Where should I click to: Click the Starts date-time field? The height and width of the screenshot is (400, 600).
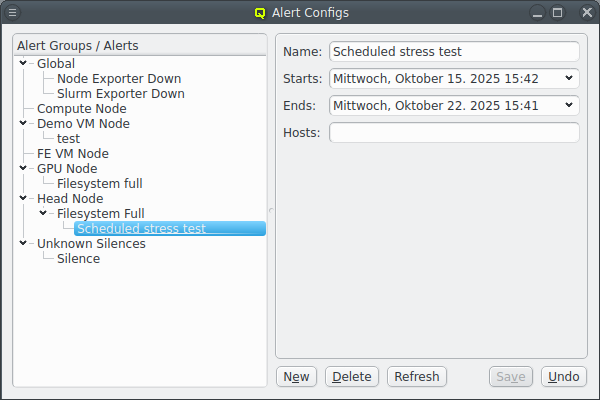tap(454, 78)
